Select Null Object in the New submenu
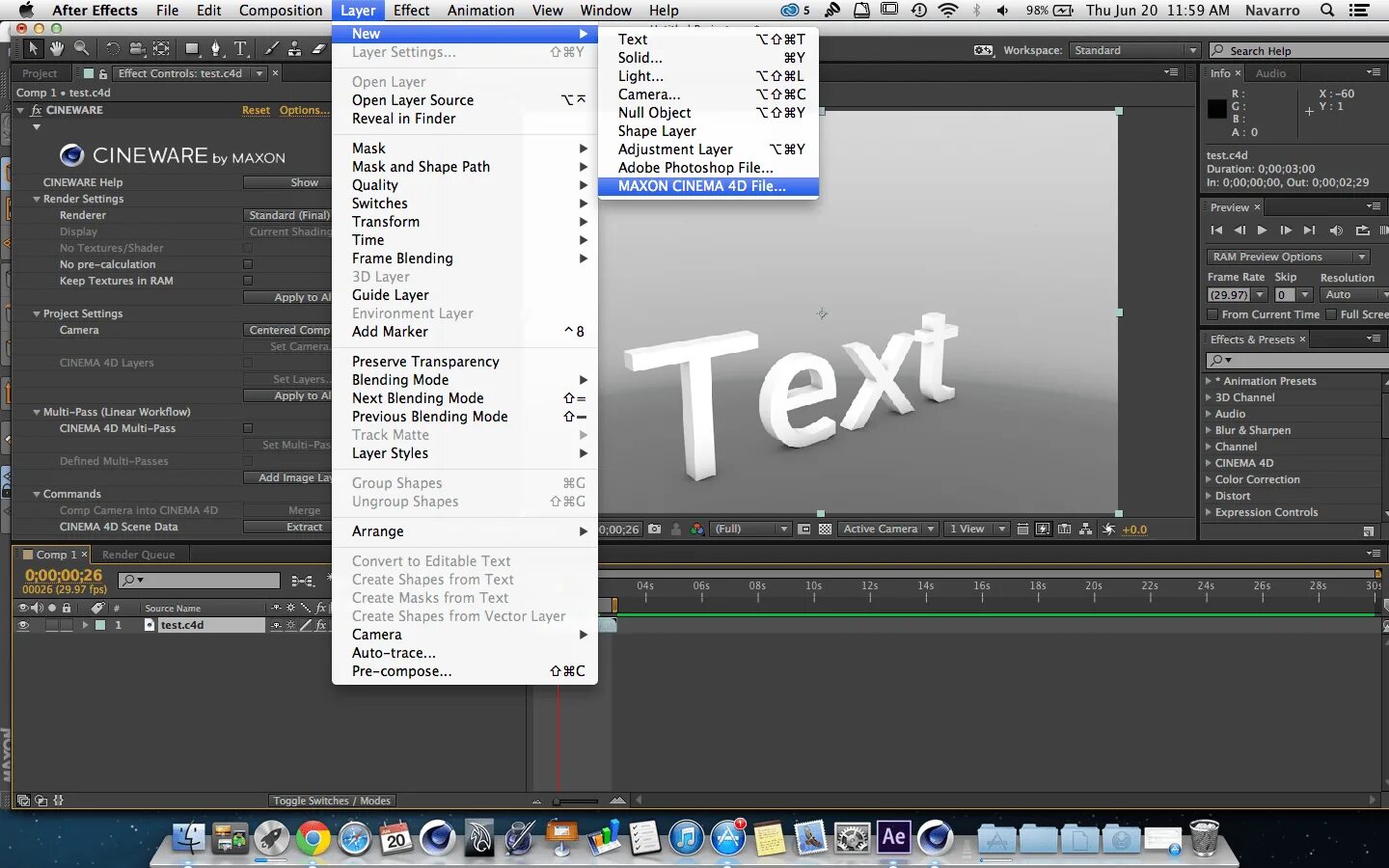This screenshot has height=868, width=1389. tap(708, 113)
